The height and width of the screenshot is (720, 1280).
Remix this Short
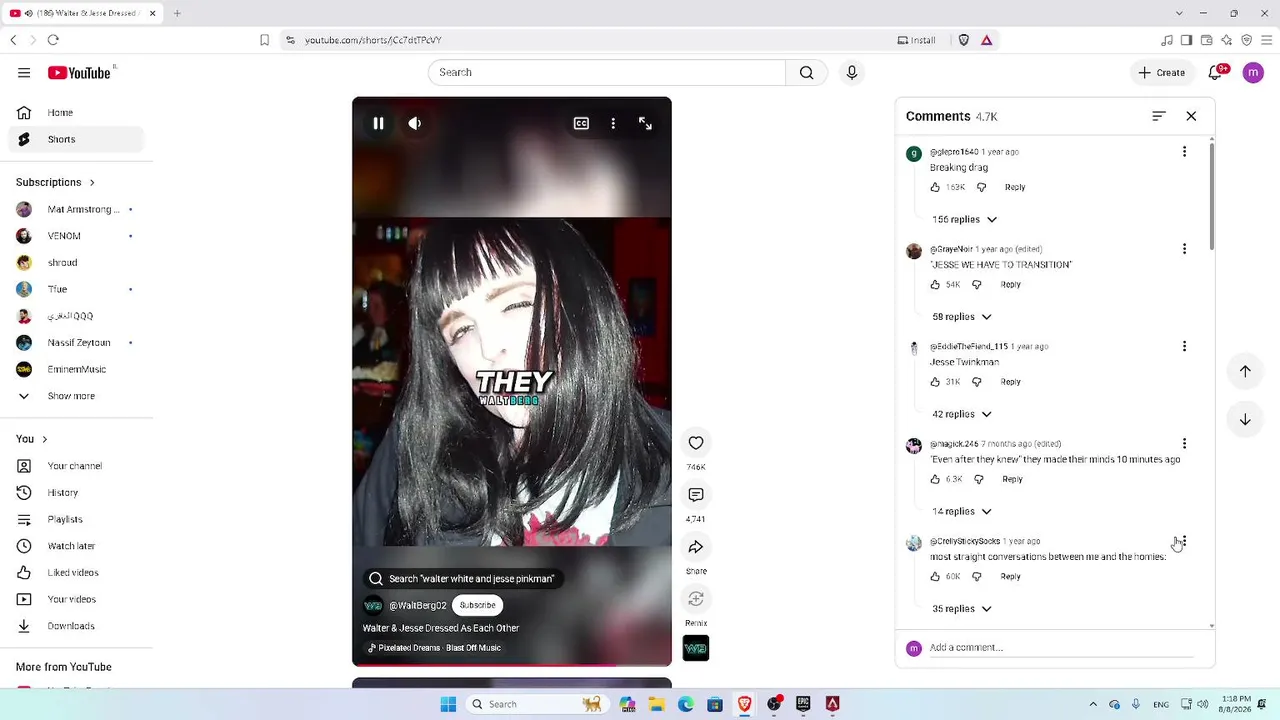[696, 599]
